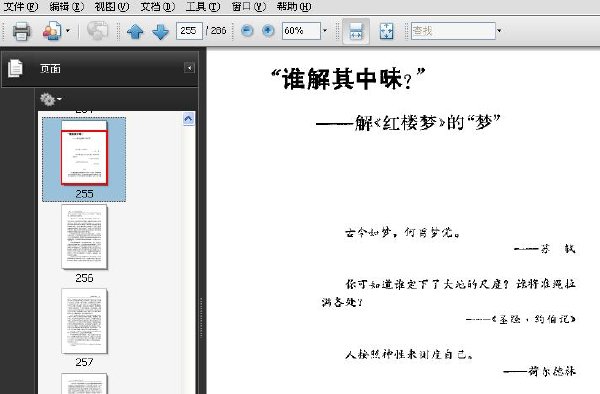600x394 pixels.
Task: Open the 文件 menu
Action: [x=21, y=7]
